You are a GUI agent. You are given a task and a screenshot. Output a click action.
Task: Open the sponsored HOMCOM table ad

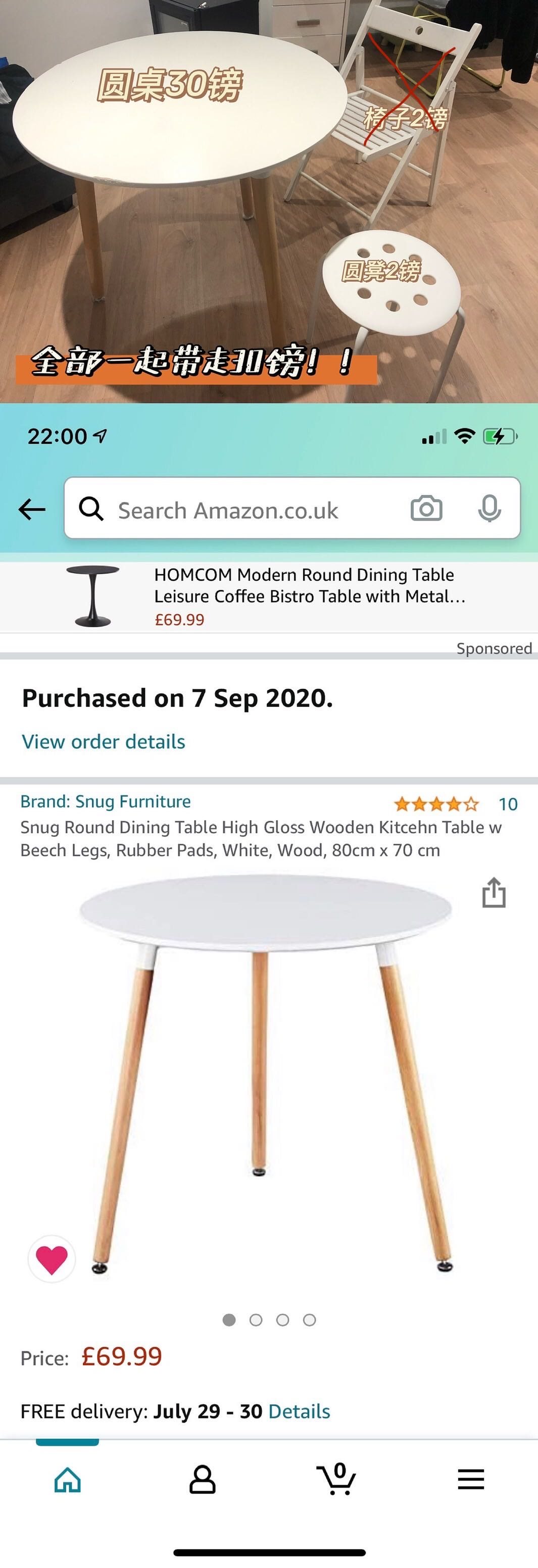click(269, 596)
